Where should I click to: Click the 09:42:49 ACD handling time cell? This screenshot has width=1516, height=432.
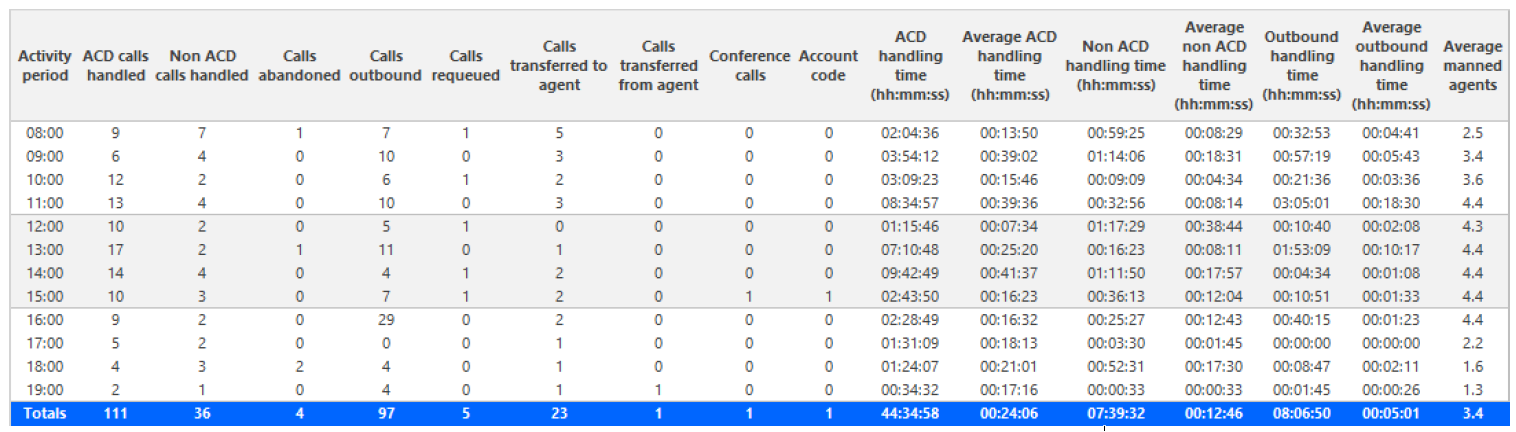(910, 273)
